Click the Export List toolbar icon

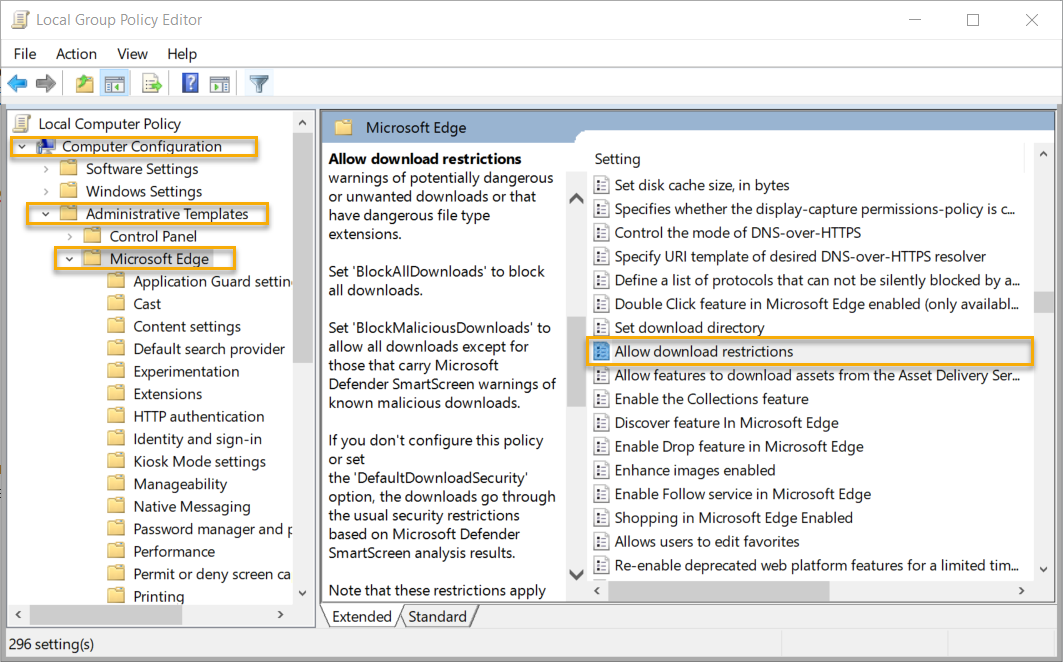152,83
